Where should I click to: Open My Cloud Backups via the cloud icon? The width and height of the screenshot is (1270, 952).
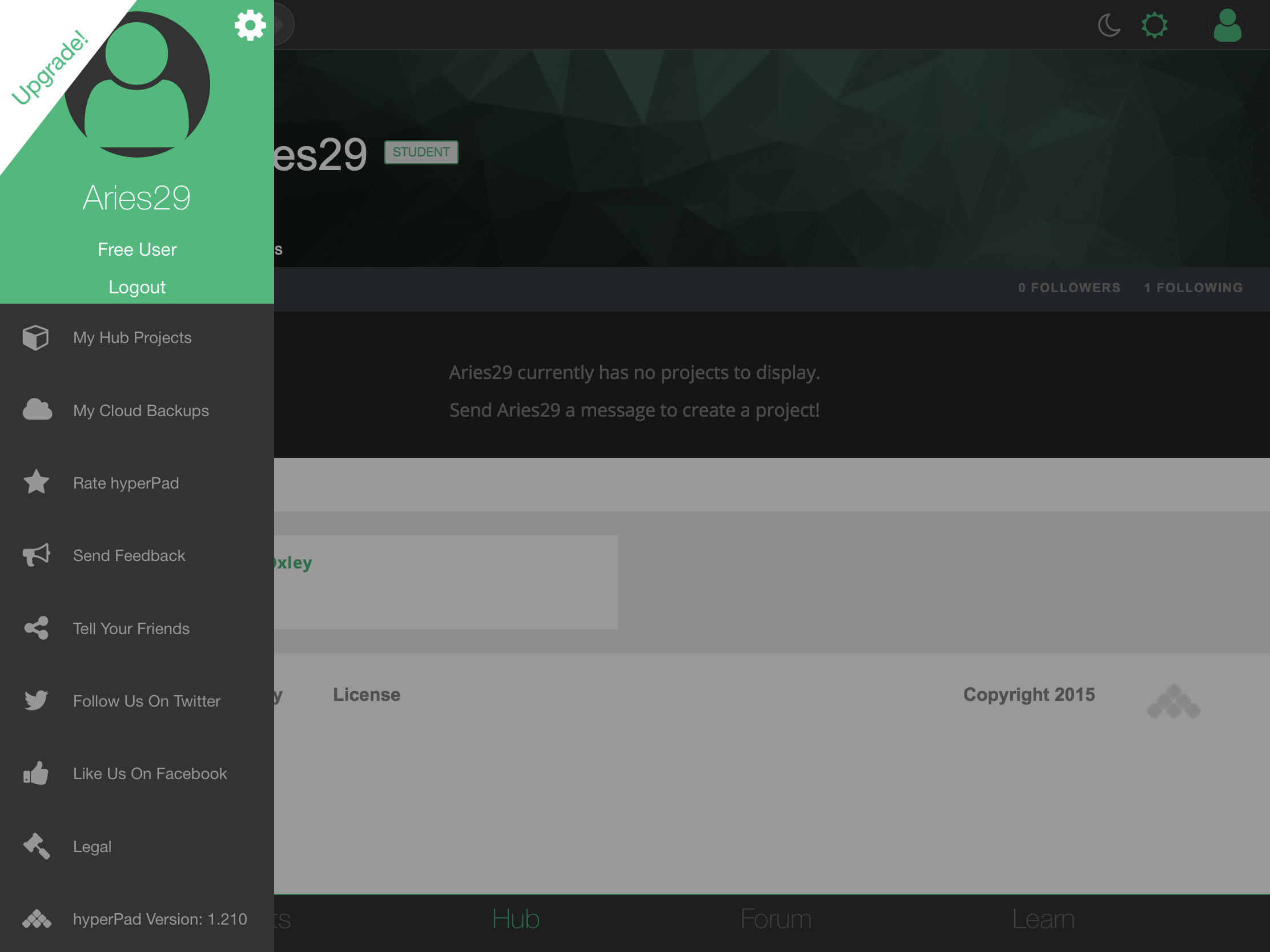pyautogui.click(x=37, y=410)
